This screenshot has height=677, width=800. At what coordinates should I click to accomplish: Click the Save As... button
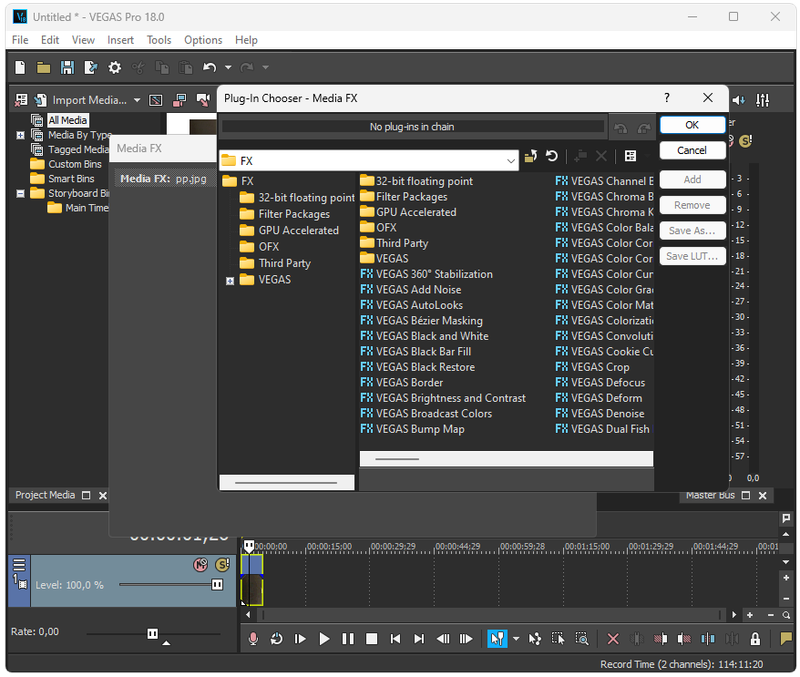click(692, 231)
